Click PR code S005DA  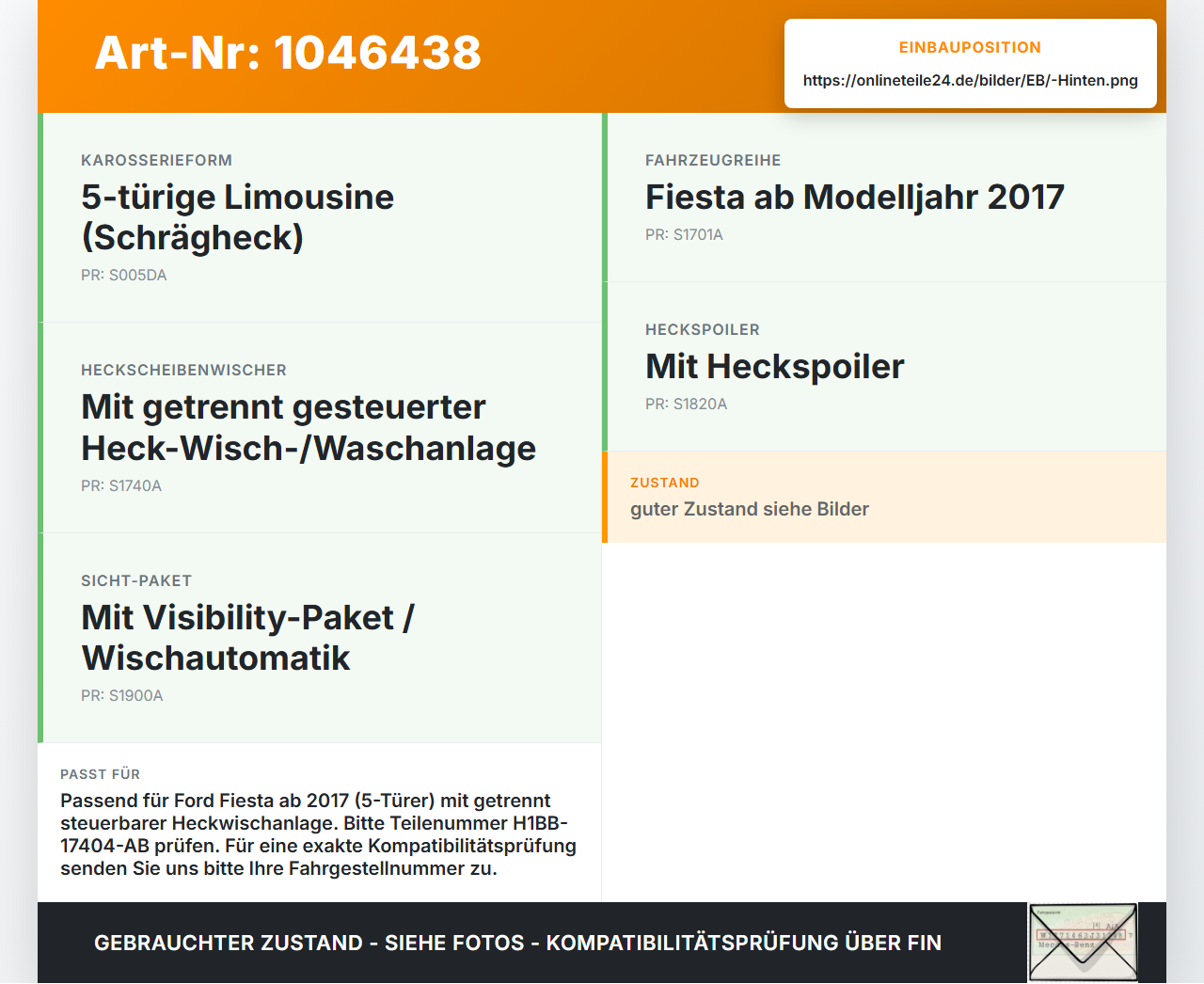coord(123,275)
